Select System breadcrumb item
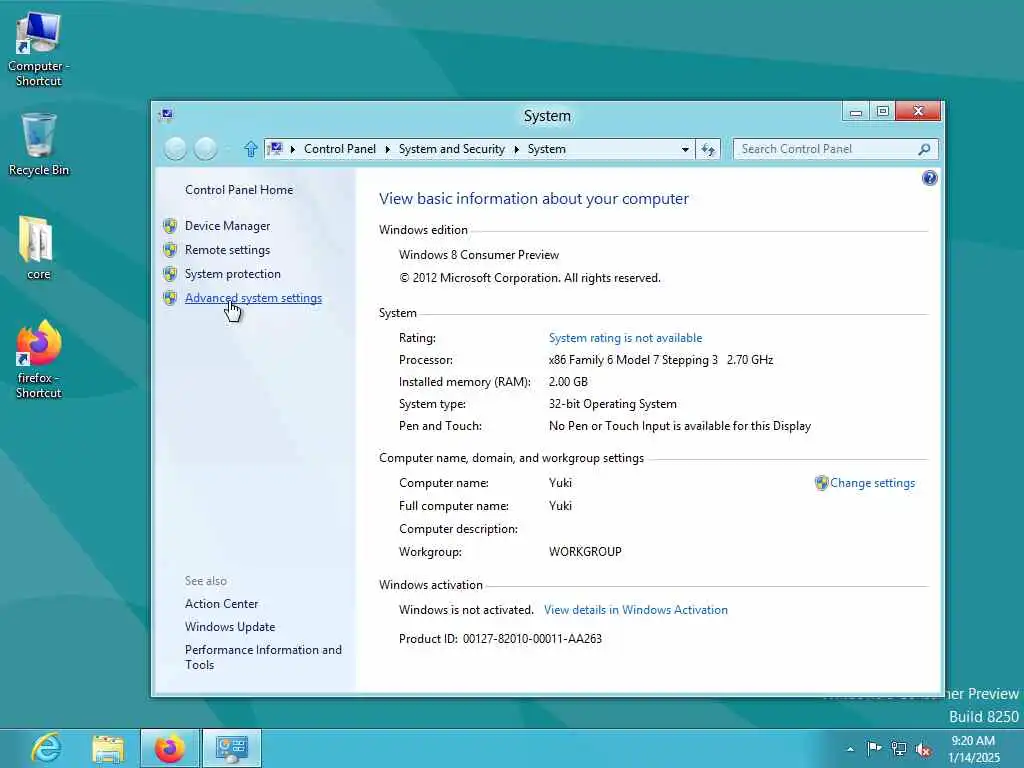Viewport: 1024px width, 768px height. click(x=547, y=150)
